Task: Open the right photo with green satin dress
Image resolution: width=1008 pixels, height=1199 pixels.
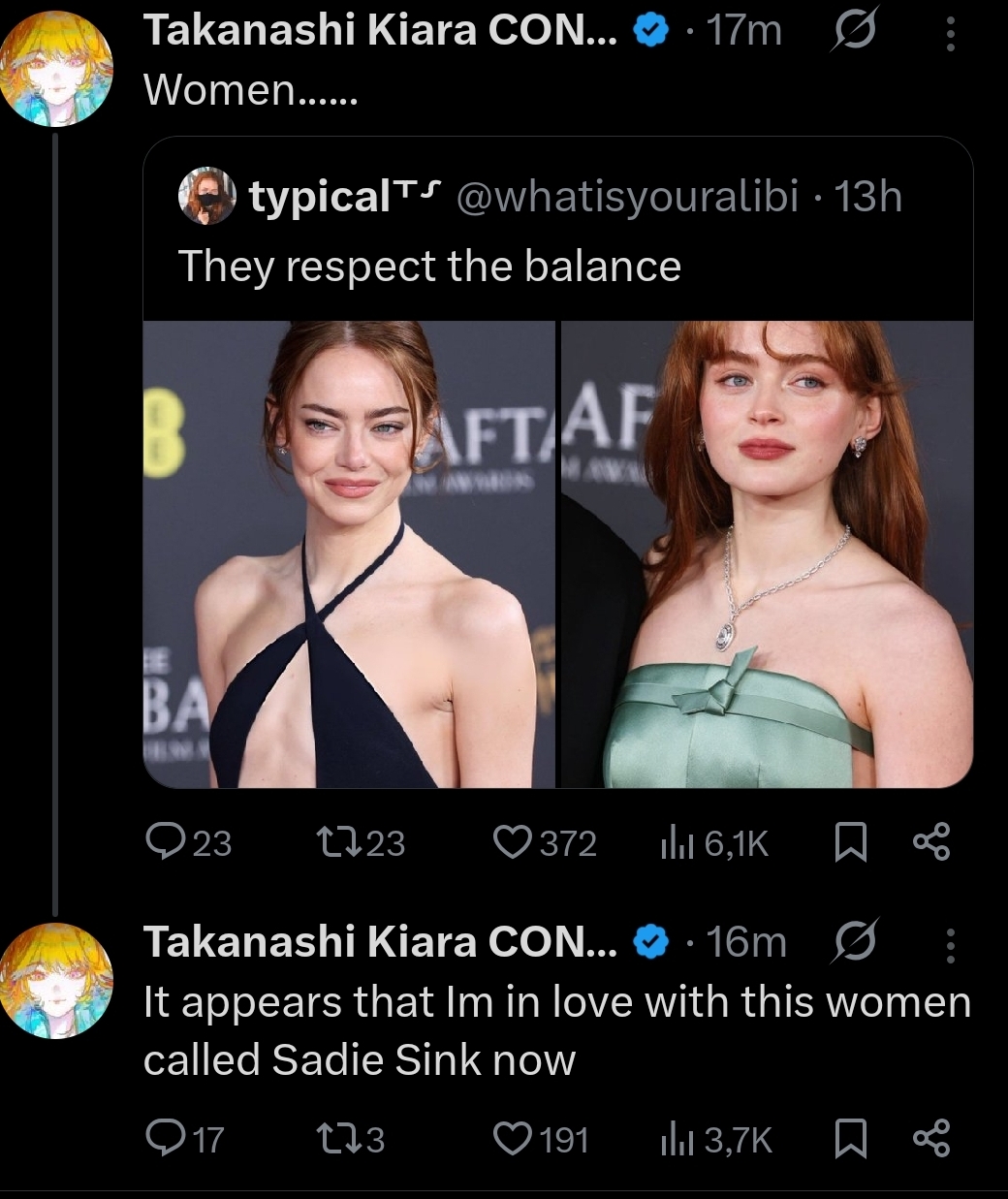Action: coord(767,554)
